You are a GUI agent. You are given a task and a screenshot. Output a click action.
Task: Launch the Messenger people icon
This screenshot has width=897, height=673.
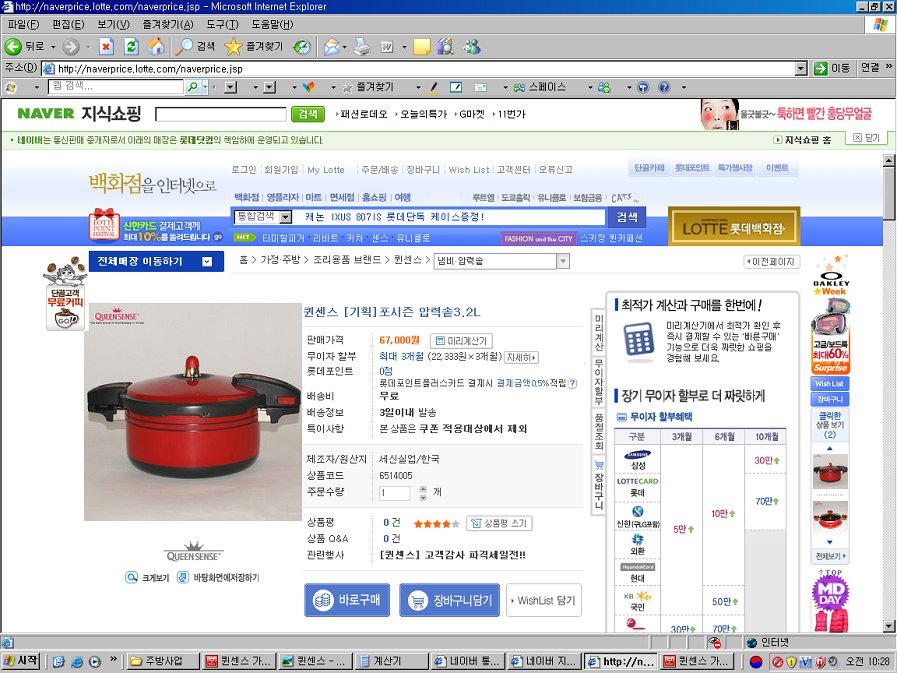(472, 47)
